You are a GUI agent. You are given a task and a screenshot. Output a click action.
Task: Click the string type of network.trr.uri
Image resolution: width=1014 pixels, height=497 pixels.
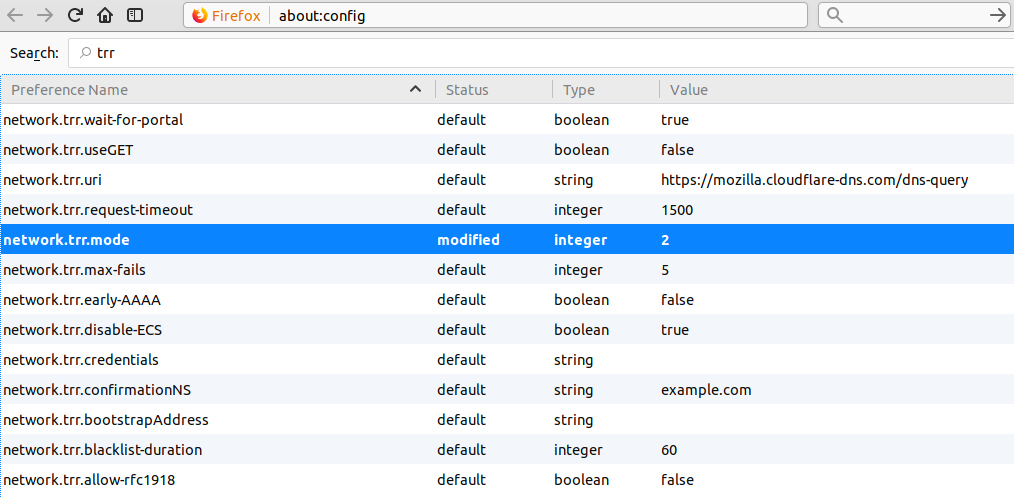pos(573,180)
